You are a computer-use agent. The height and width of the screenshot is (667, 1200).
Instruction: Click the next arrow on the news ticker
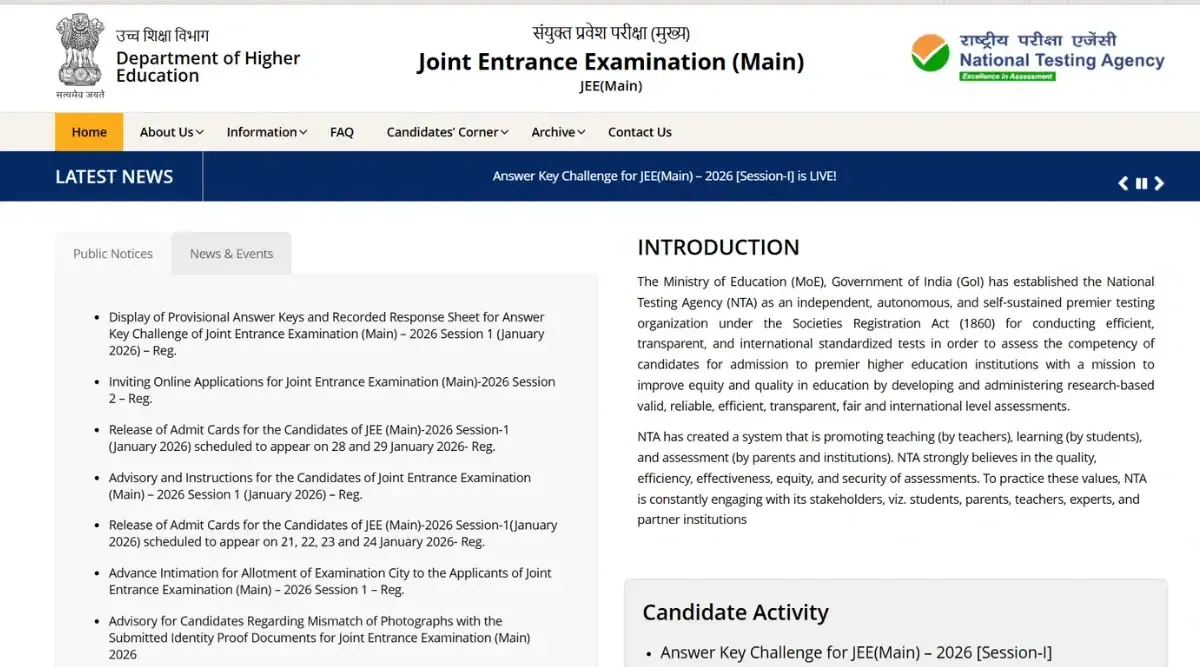(1159, 183)
